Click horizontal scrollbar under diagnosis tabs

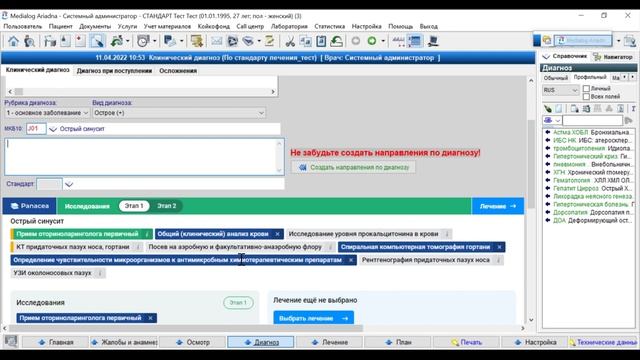[141, 92]
